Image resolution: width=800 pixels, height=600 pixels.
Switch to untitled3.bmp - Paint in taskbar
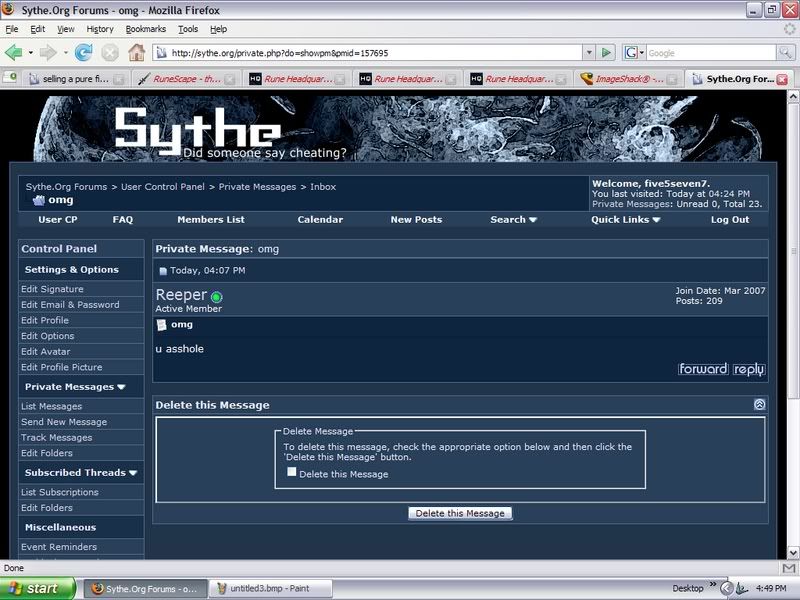pos(270,588)
